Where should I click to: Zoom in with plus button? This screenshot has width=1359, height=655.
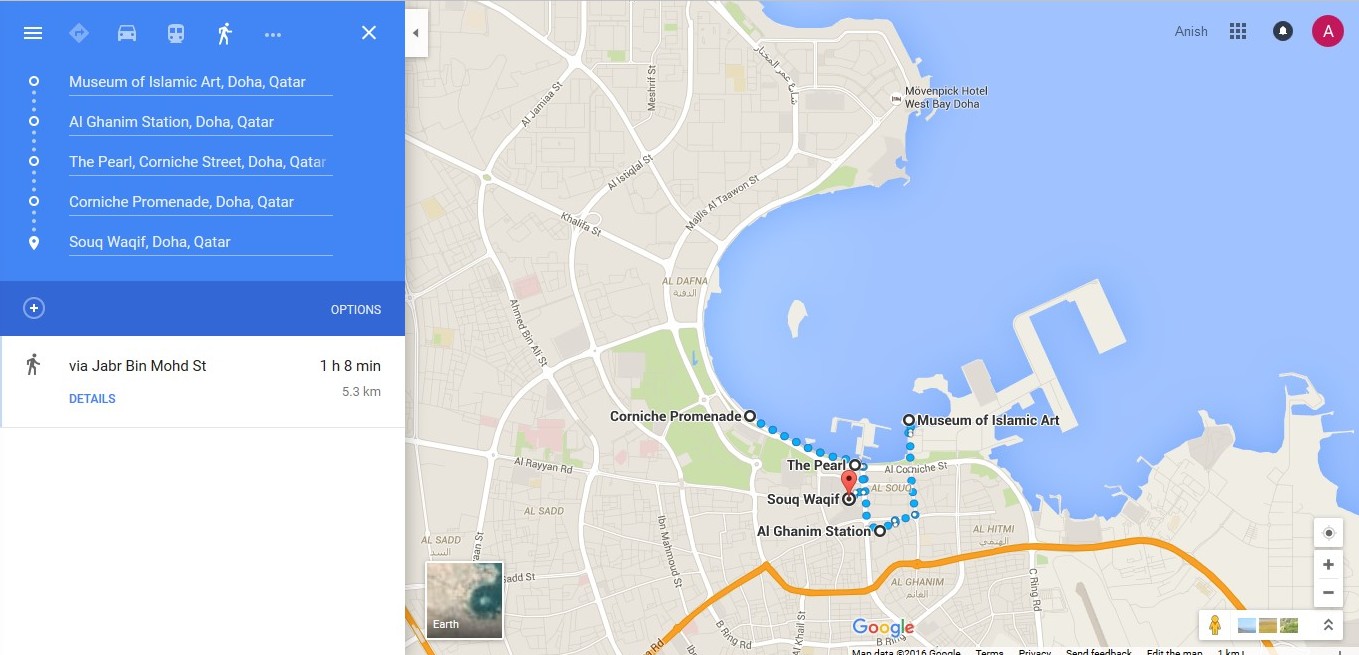coord(1328,565)
